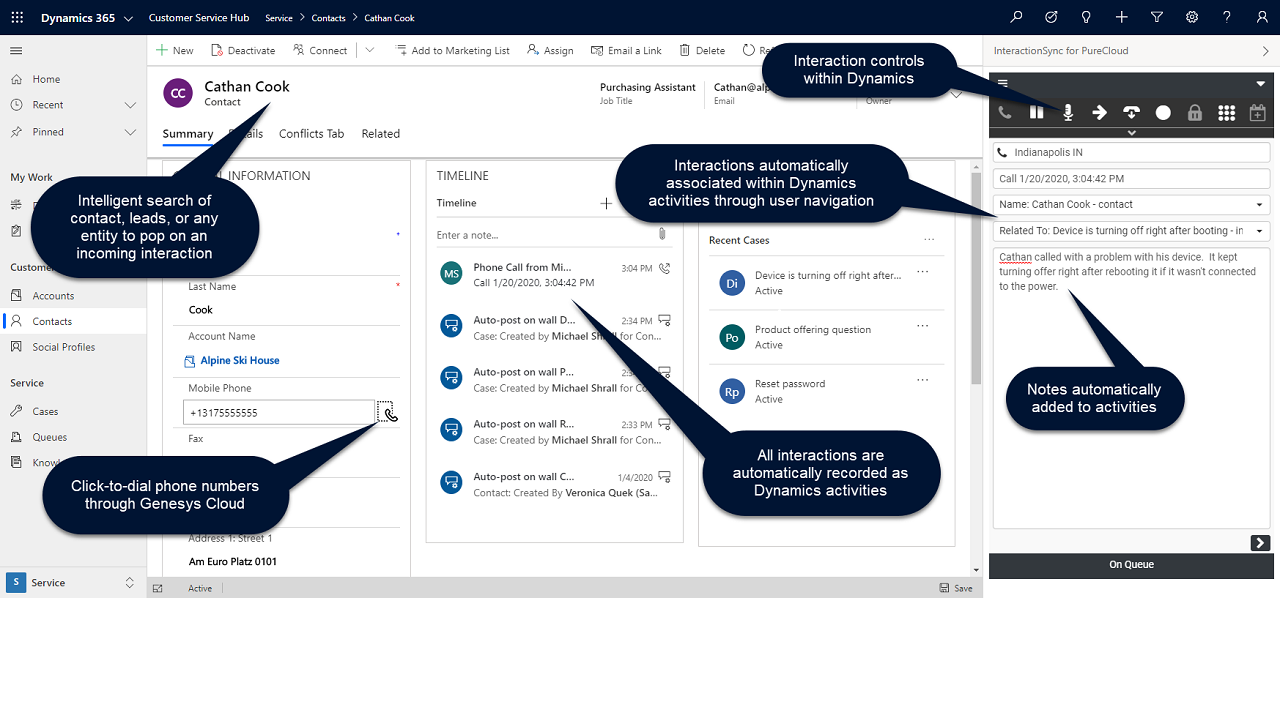Click the Delete button

(702, 50)
